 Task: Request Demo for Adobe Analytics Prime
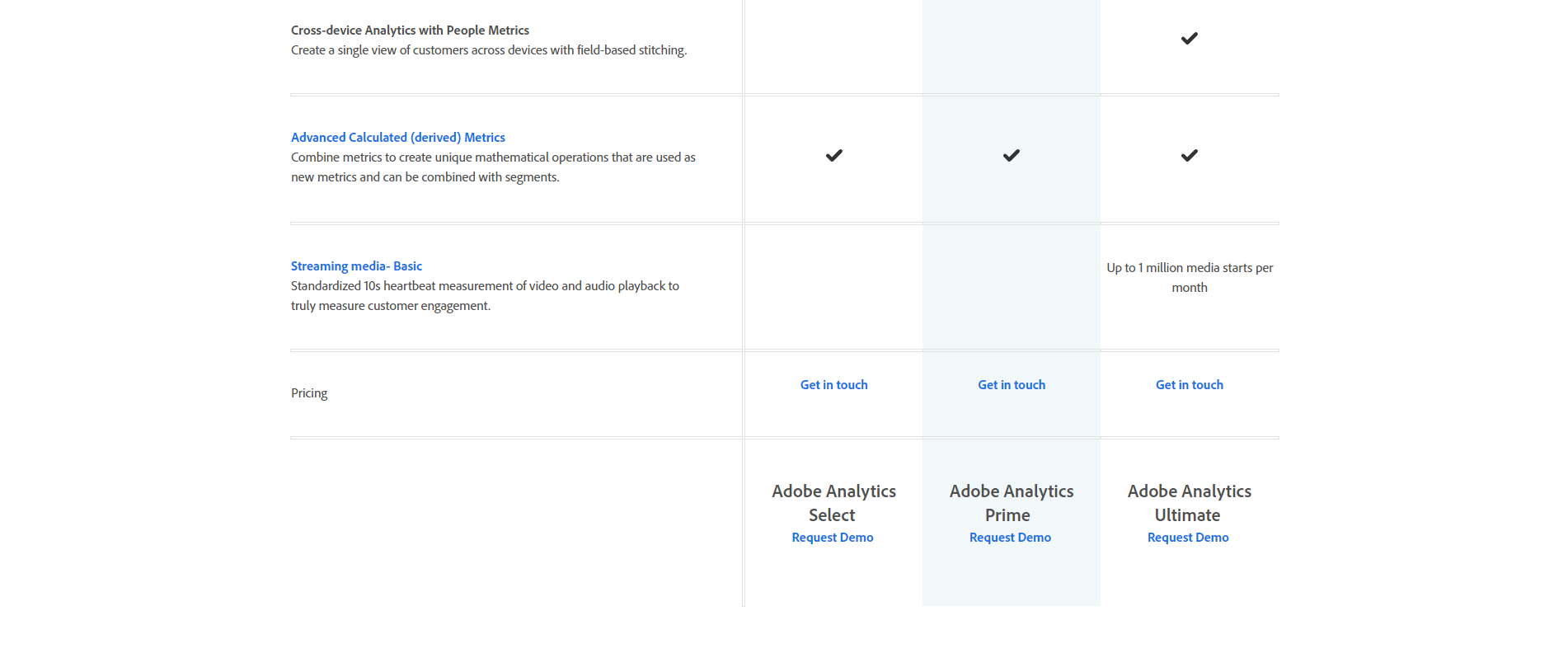pos(1010,538)
